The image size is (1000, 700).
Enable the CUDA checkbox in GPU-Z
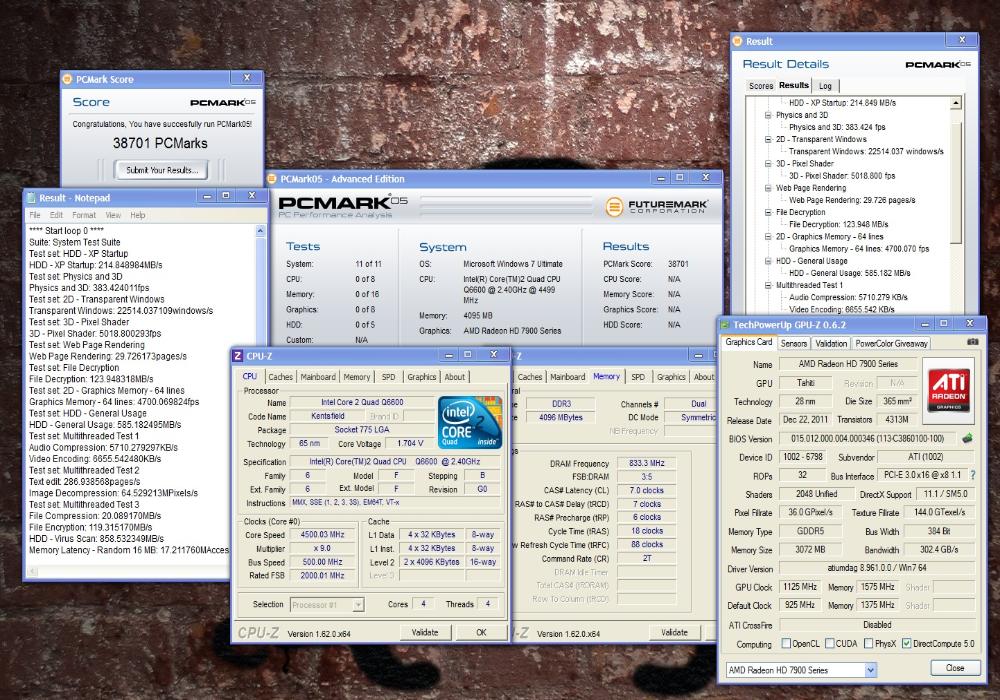[829, 643]
